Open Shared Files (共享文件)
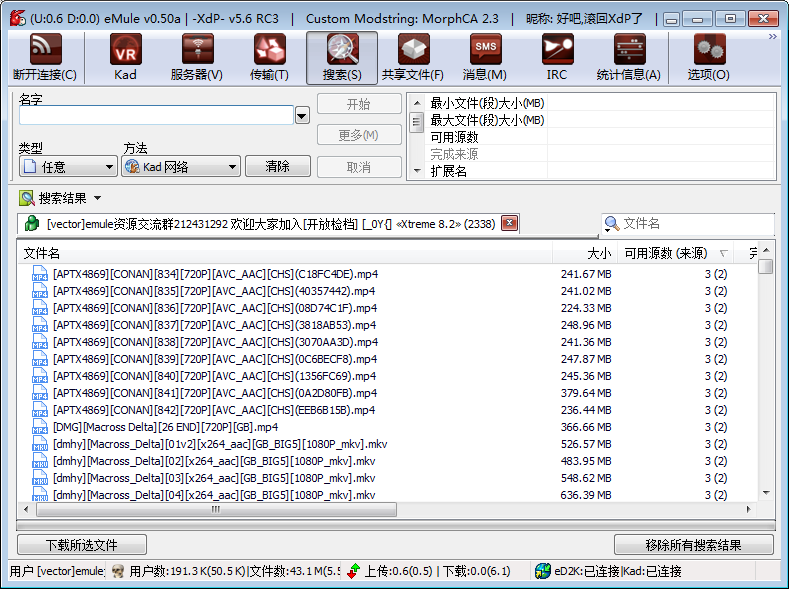Viewport: 789px width, 589px height. tap(413, 57)
